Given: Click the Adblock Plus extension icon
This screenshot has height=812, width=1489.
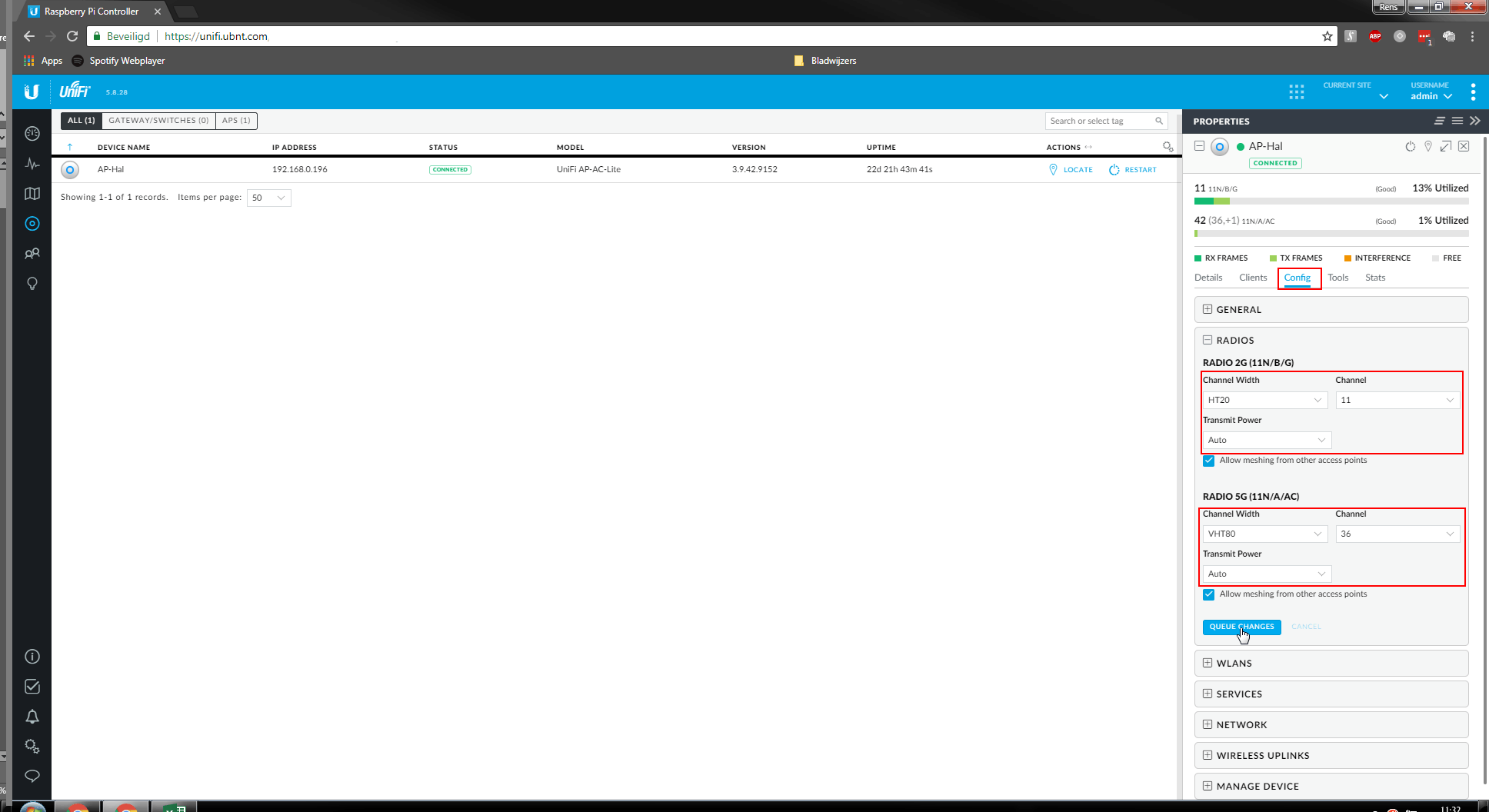Looking at the screenshot, I should (1375, 36).
